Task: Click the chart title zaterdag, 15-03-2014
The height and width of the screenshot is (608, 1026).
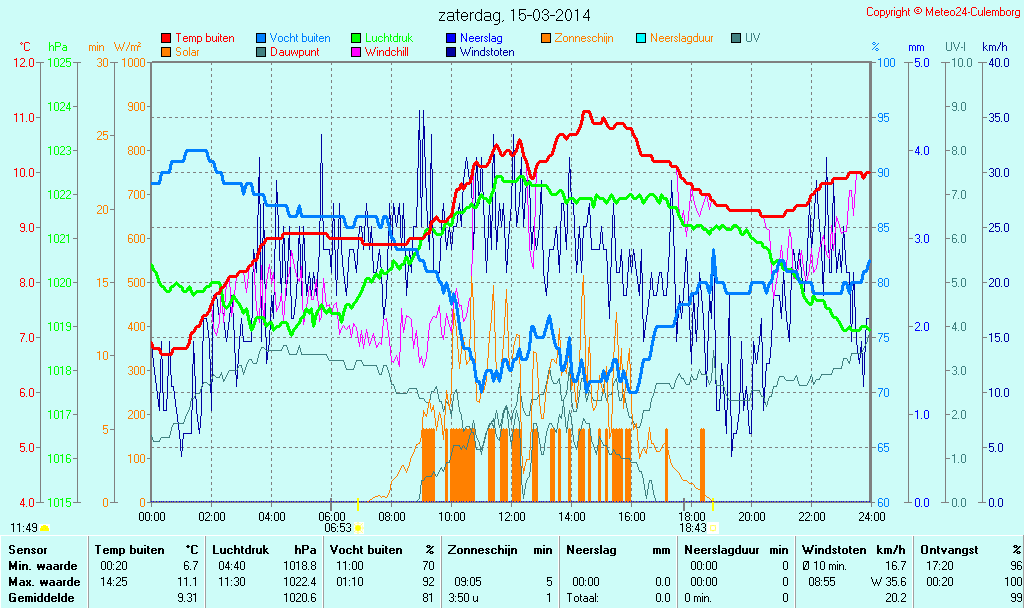Action: point(514,16)
